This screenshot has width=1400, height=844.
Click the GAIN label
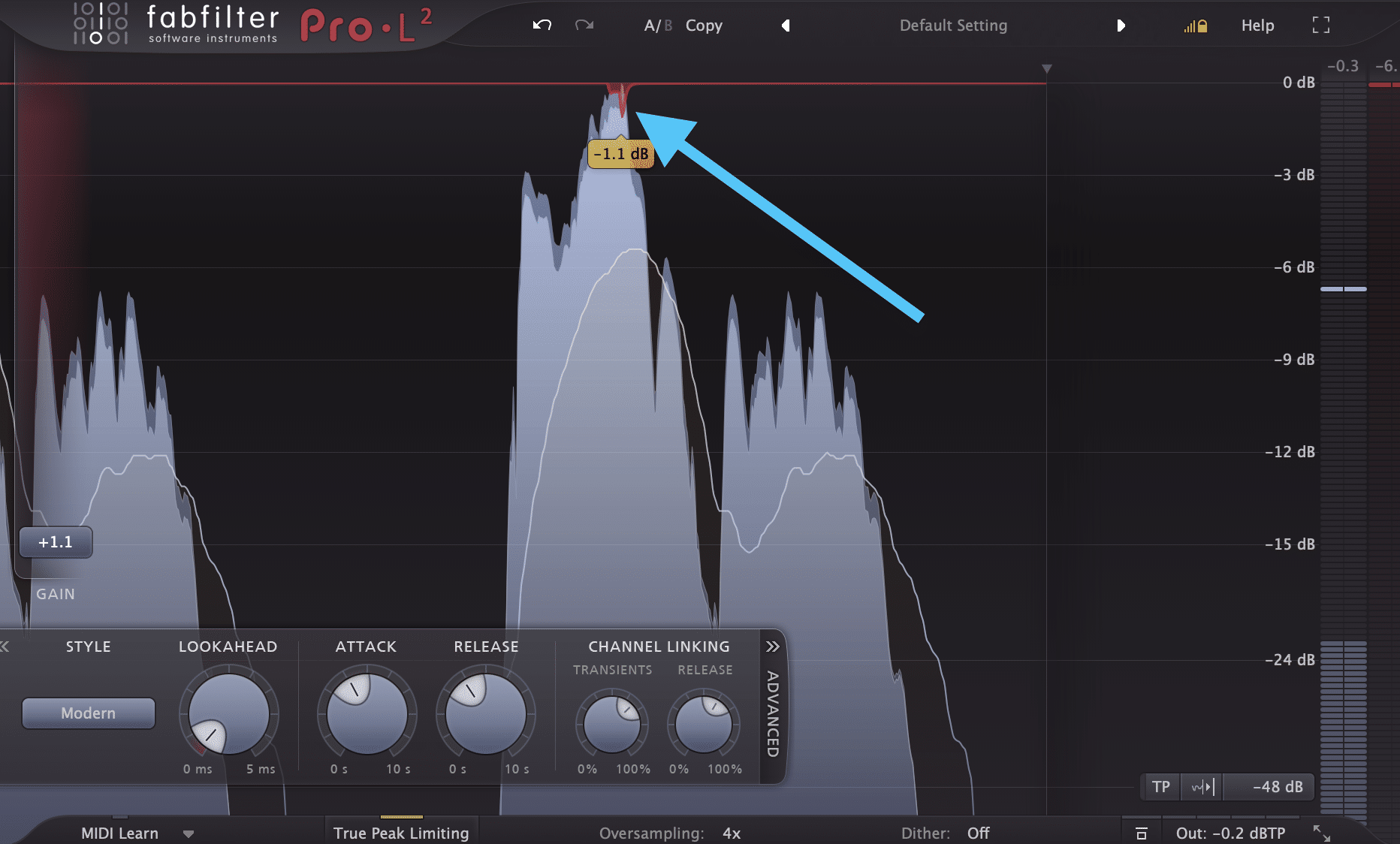tap(56, 594)
